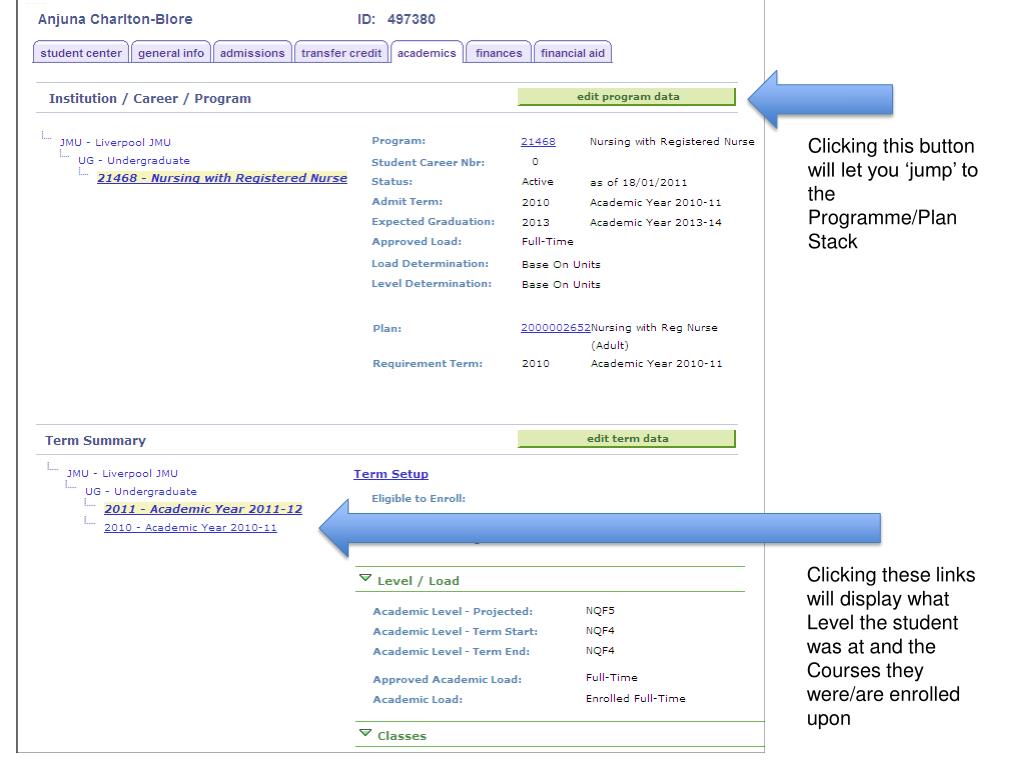
Task: Open program number 21468 link
Action: click(x=538, y=142)
